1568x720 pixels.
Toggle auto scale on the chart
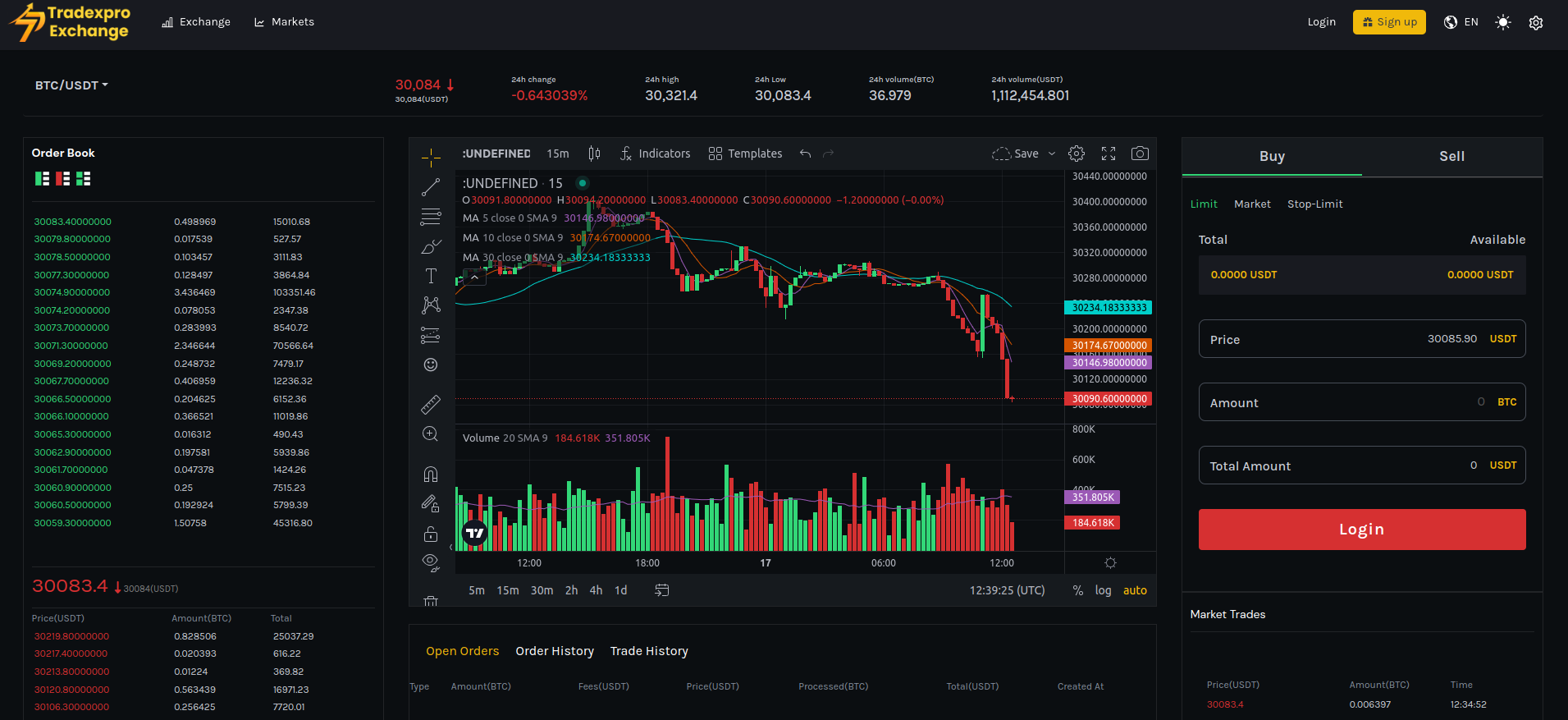1135,590
